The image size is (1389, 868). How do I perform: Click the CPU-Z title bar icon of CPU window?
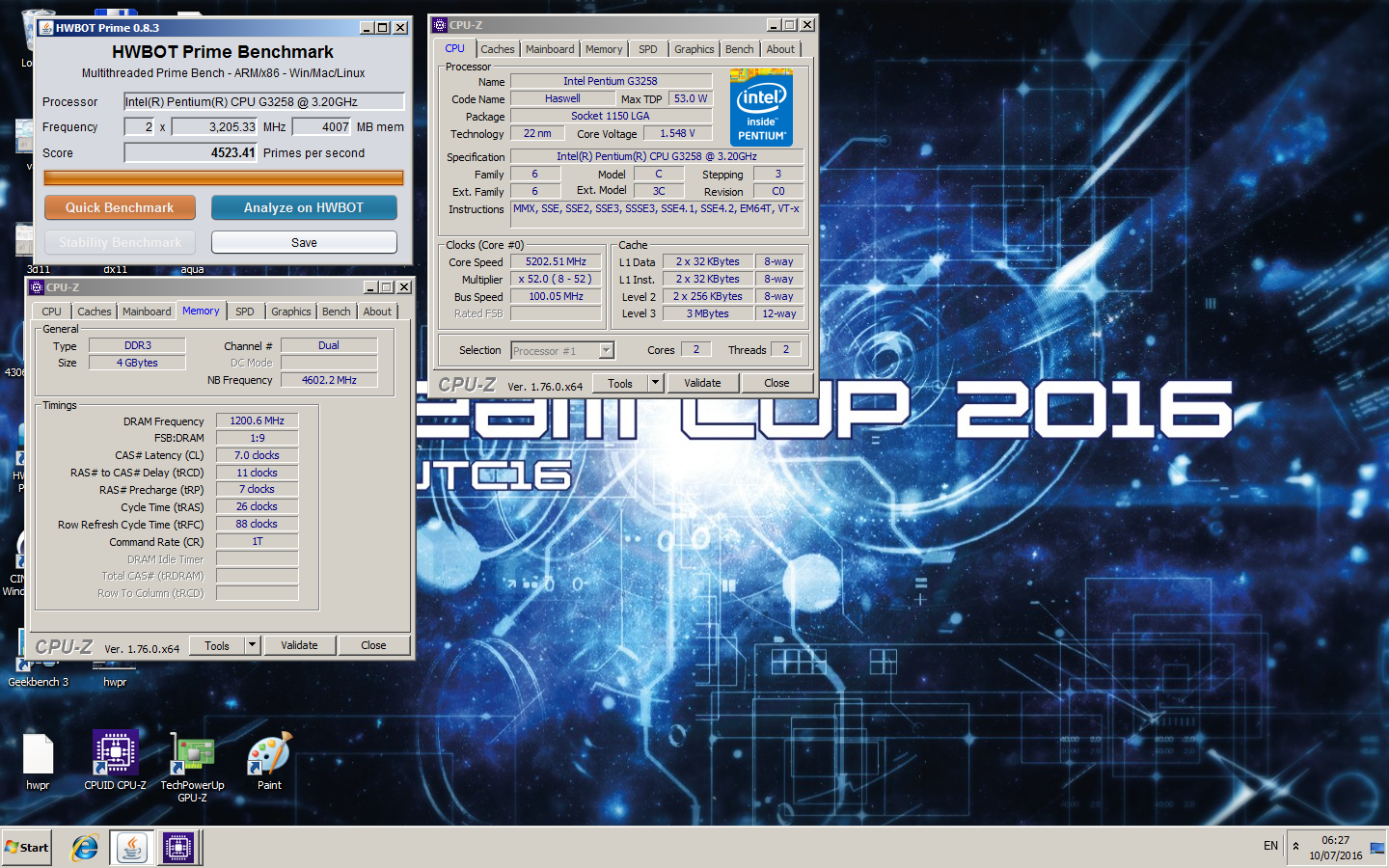tap(440, 25)
